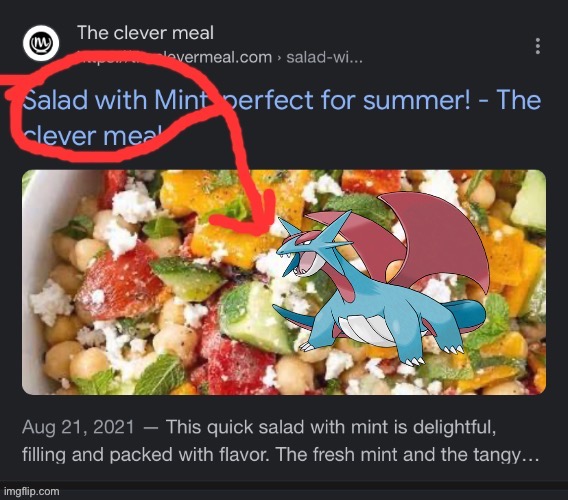Screen dimensions: 568x500
Task: Select the site name "The clever meal"
Action: tap(145, 33)
